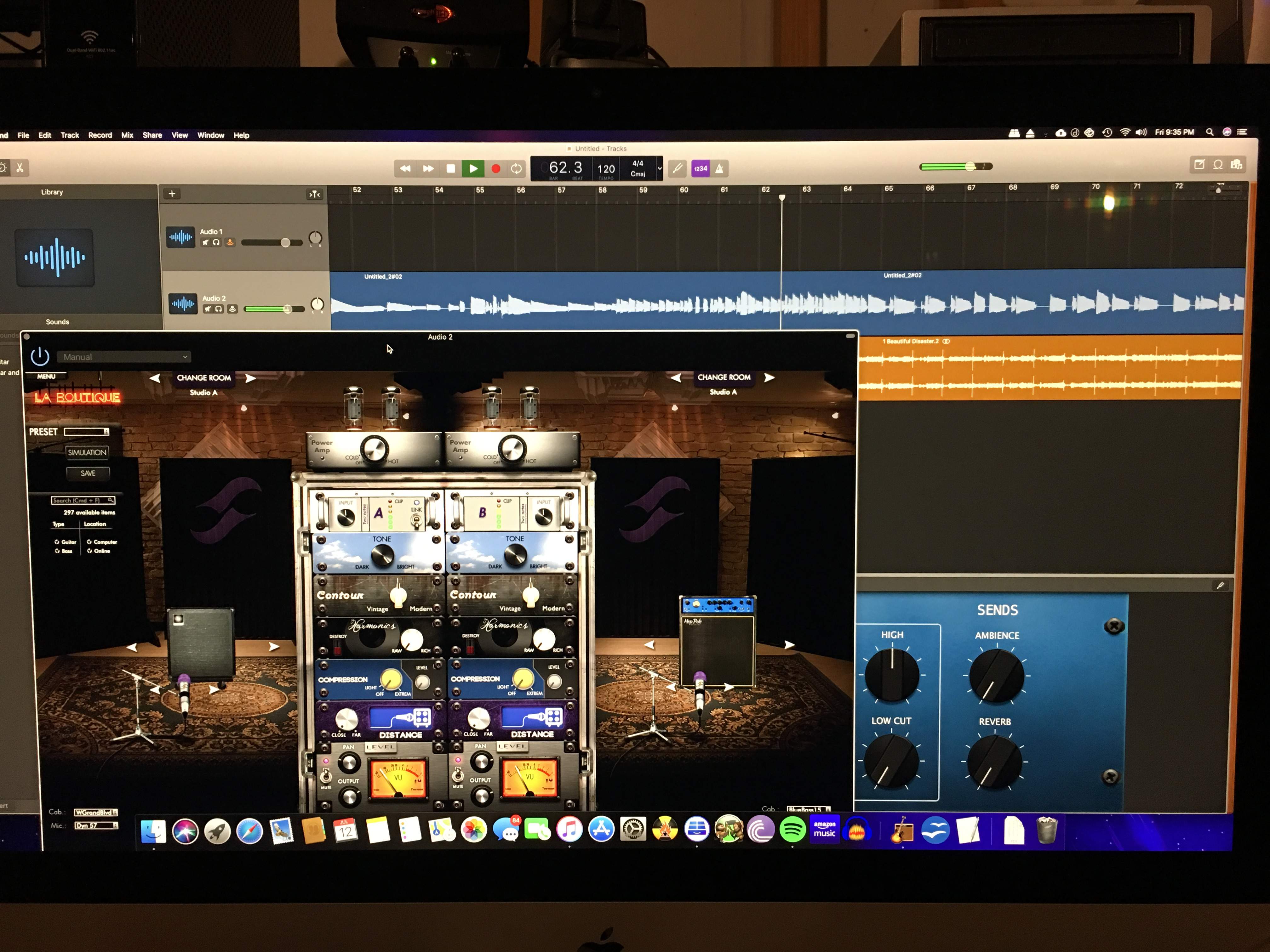Toggle input monitoring on the Audio 1 track

230,243
